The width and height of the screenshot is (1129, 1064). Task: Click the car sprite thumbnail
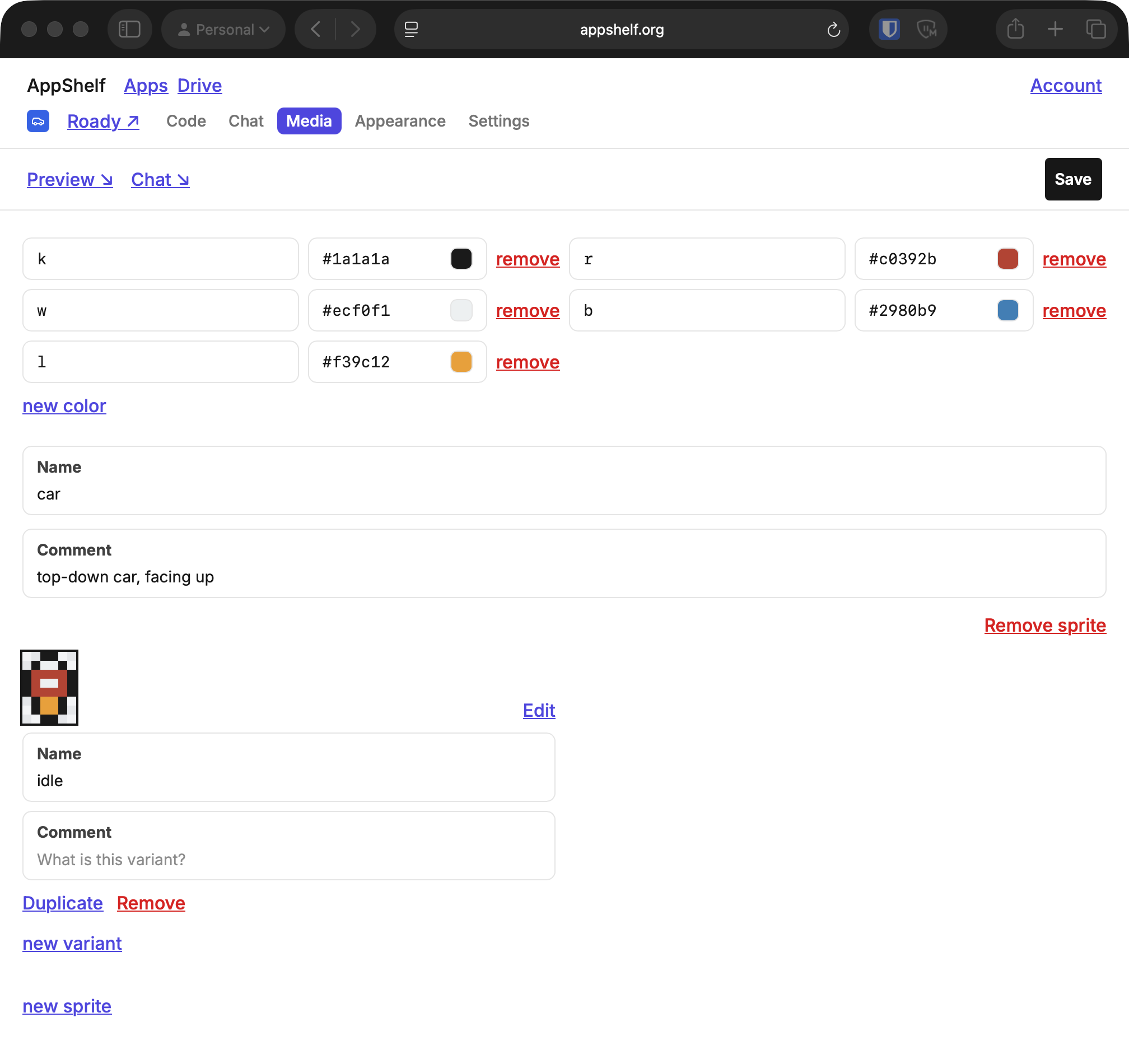49,688
